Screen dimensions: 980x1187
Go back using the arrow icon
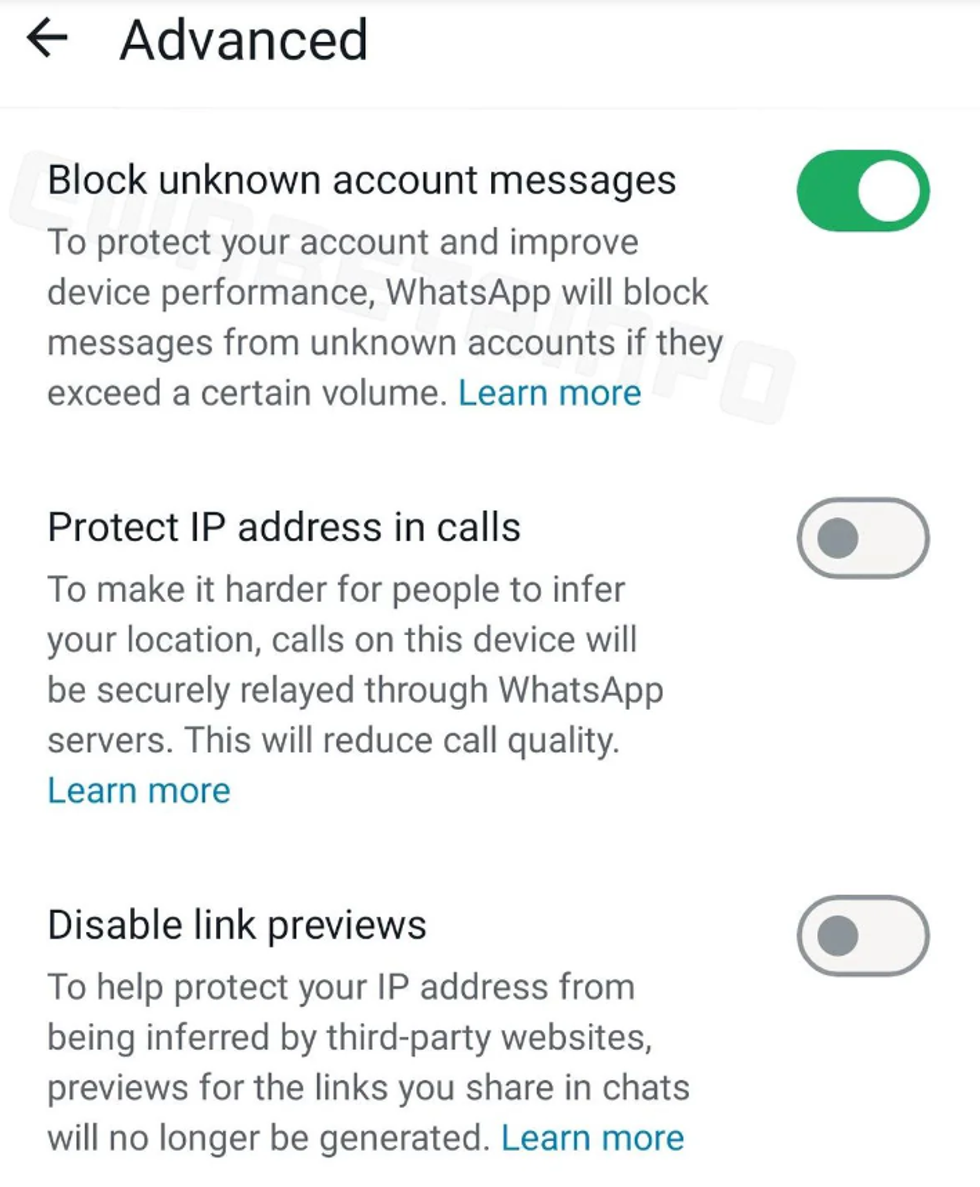[47, 38]
